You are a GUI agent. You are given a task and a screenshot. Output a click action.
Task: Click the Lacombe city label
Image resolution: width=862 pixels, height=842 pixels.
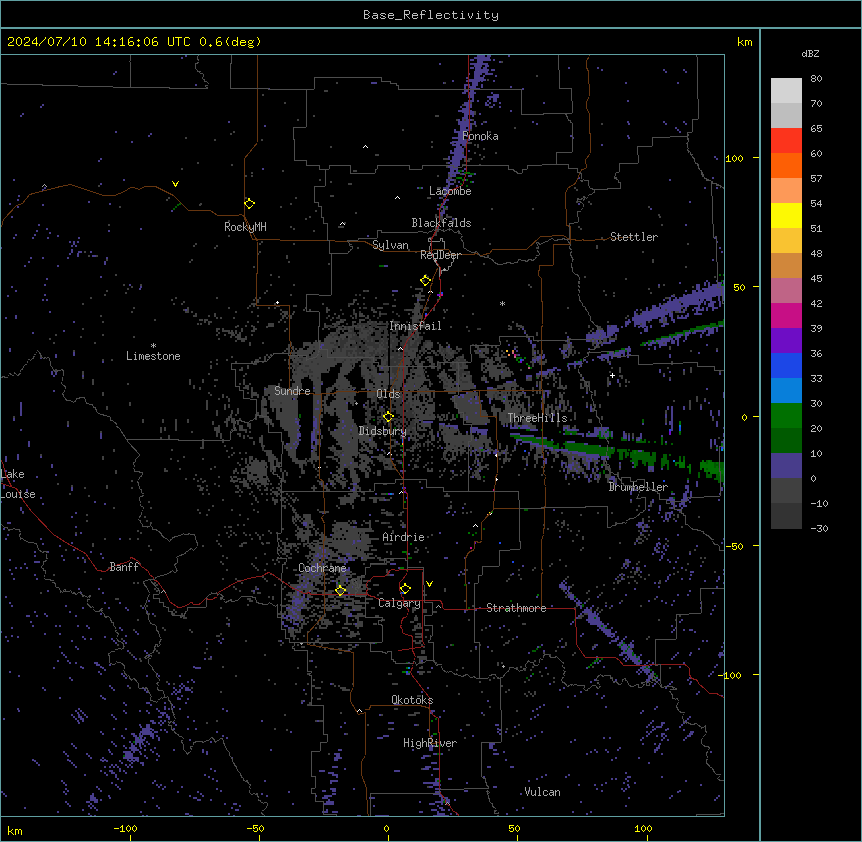(450, 191)
